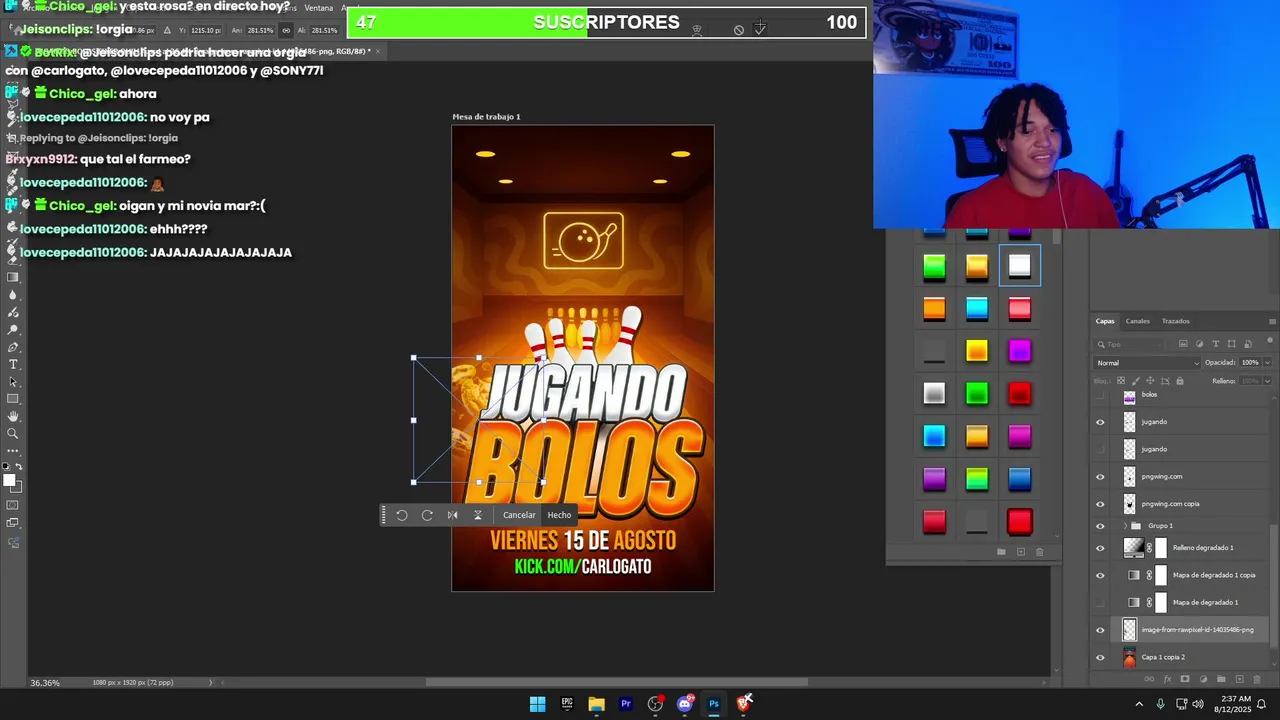The height and width of the screenshot is (720, 1280).
Task: Hide Relleno degradado 1 layer
Action: click(x=1101, y=548)
